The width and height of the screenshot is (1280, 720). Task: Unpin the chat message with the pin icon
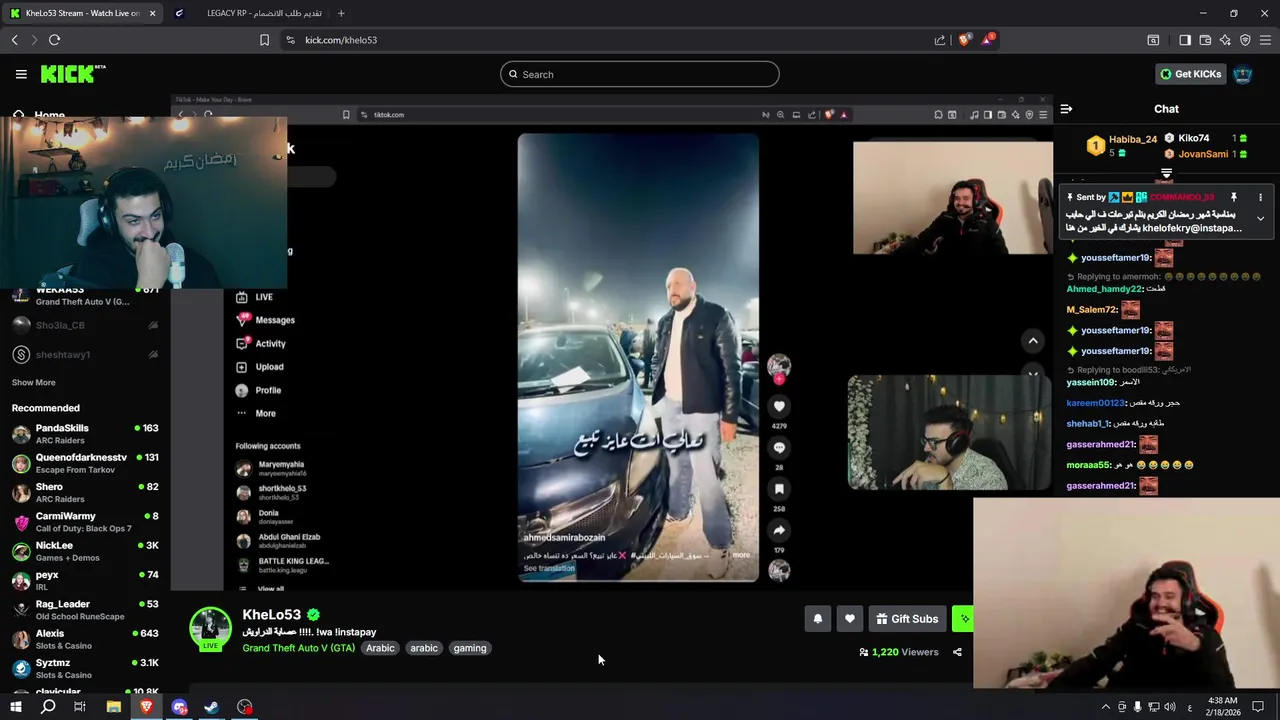(1234, 198)
